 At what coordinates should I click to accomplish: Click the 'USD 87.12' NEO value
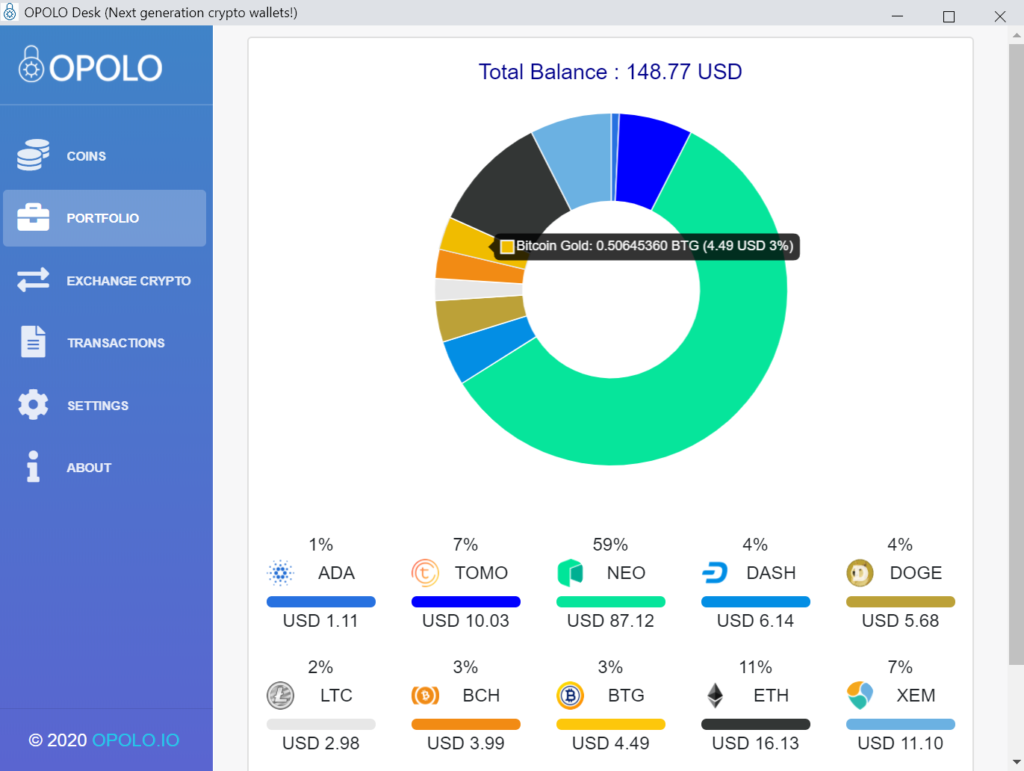point(611,620)
